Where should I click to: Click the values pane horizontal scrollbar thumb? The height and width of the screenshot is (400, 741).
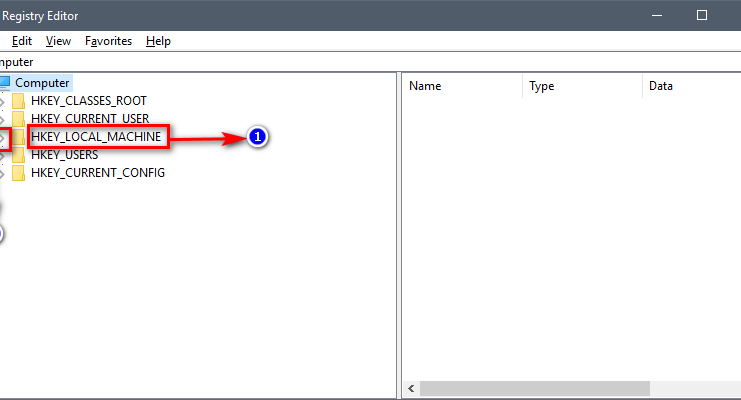pos(534,389)
